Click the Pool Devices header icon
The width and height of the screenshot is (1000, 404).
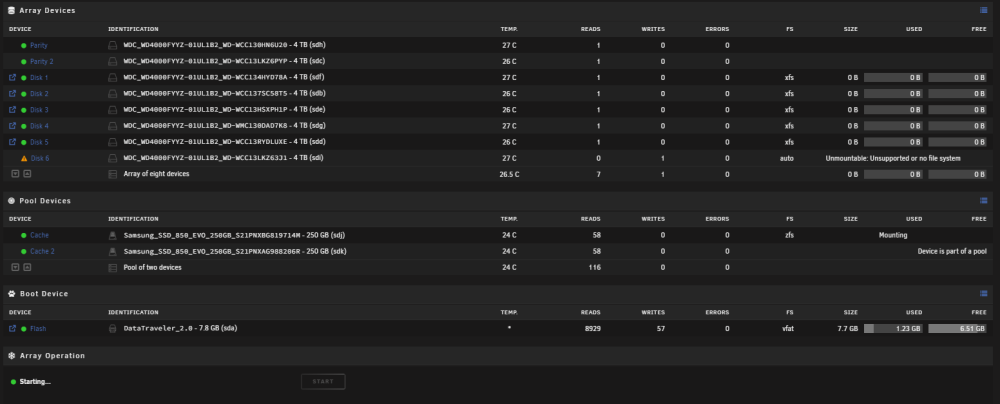pos(11,200)
